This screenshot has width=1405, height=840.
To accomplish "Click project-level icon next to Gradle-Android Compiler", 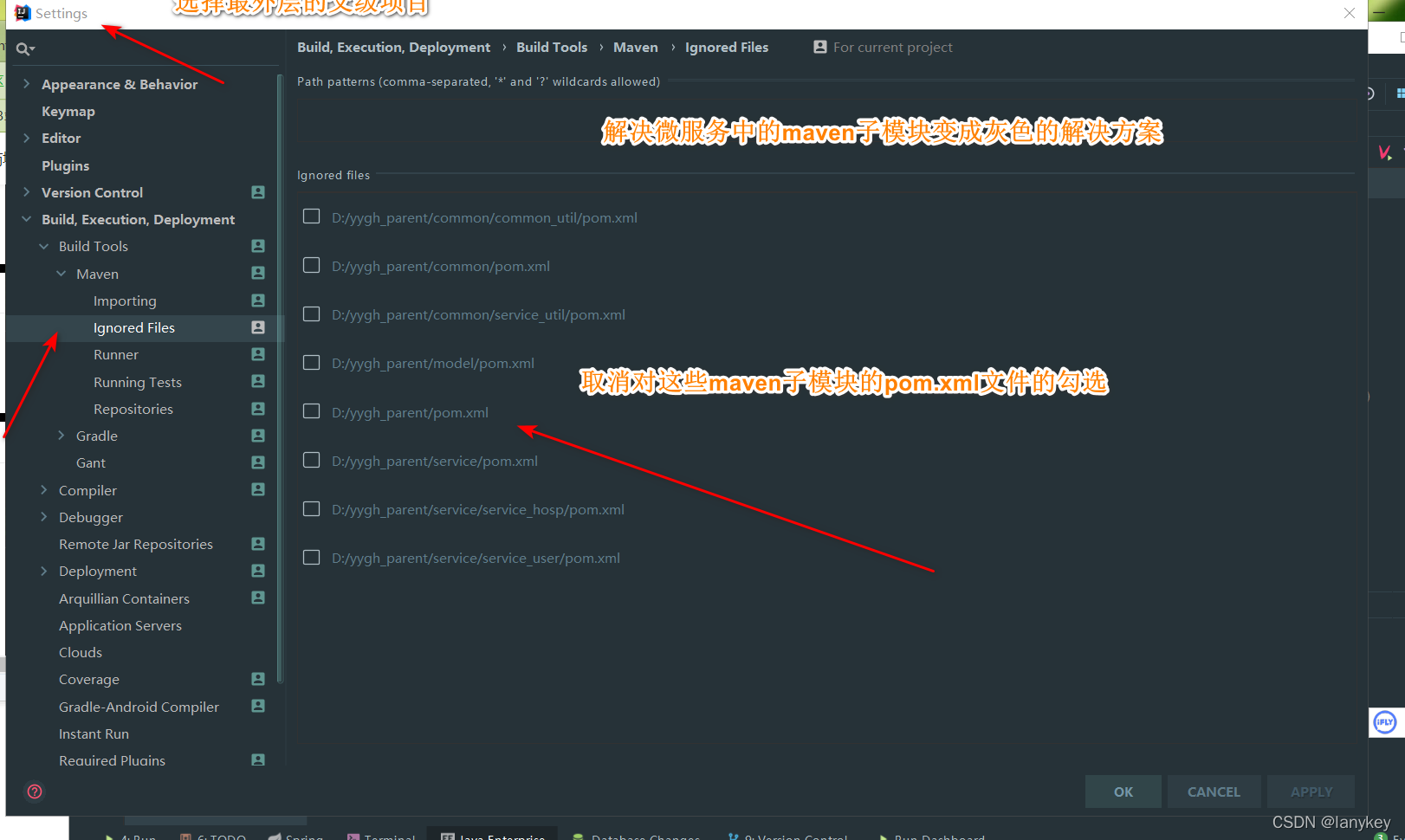I will [x=258, y=706].
